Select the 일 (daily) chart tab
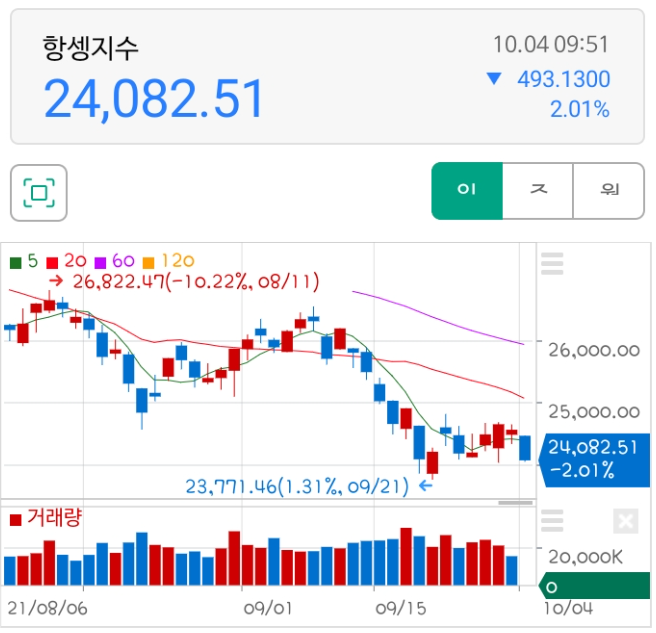Viewport: 656px width, 633px height. [467, 191]
